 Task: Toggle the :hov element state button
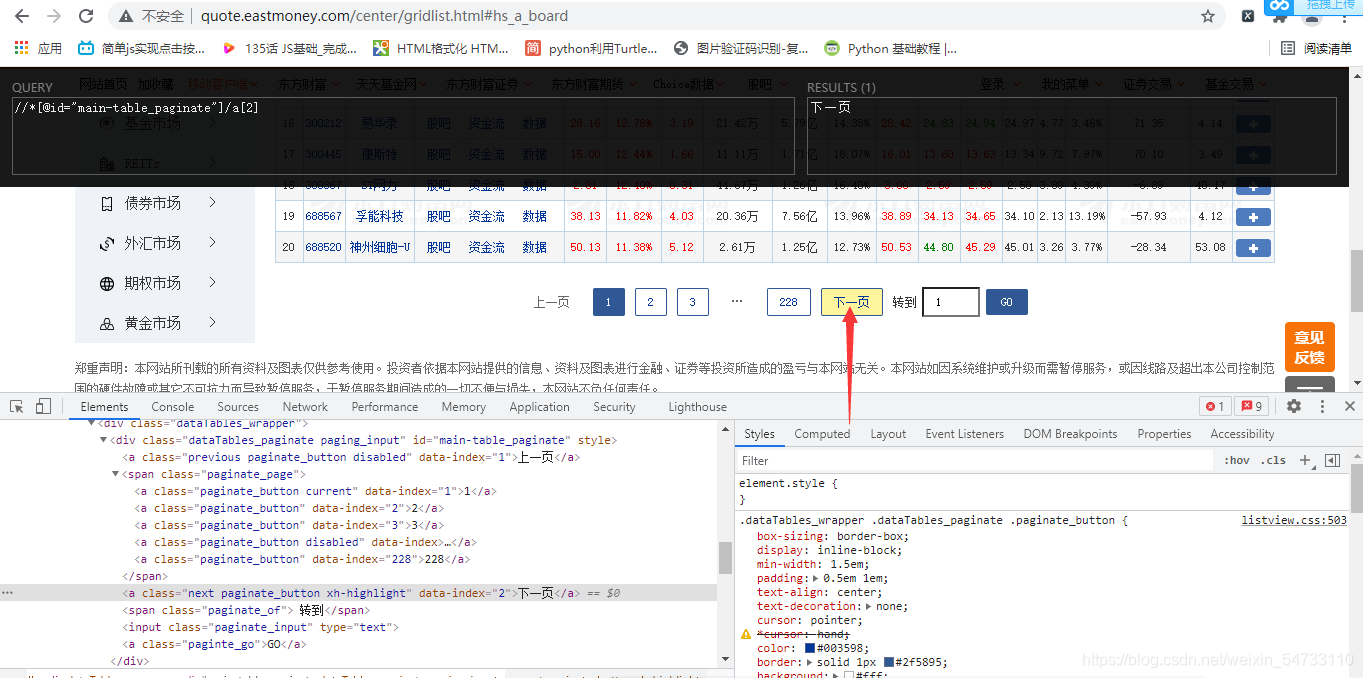pos(1237,461)
